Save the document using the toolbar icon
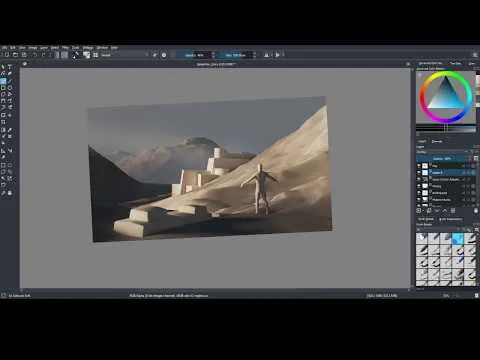The image size is (480, 360). [24, 55]
